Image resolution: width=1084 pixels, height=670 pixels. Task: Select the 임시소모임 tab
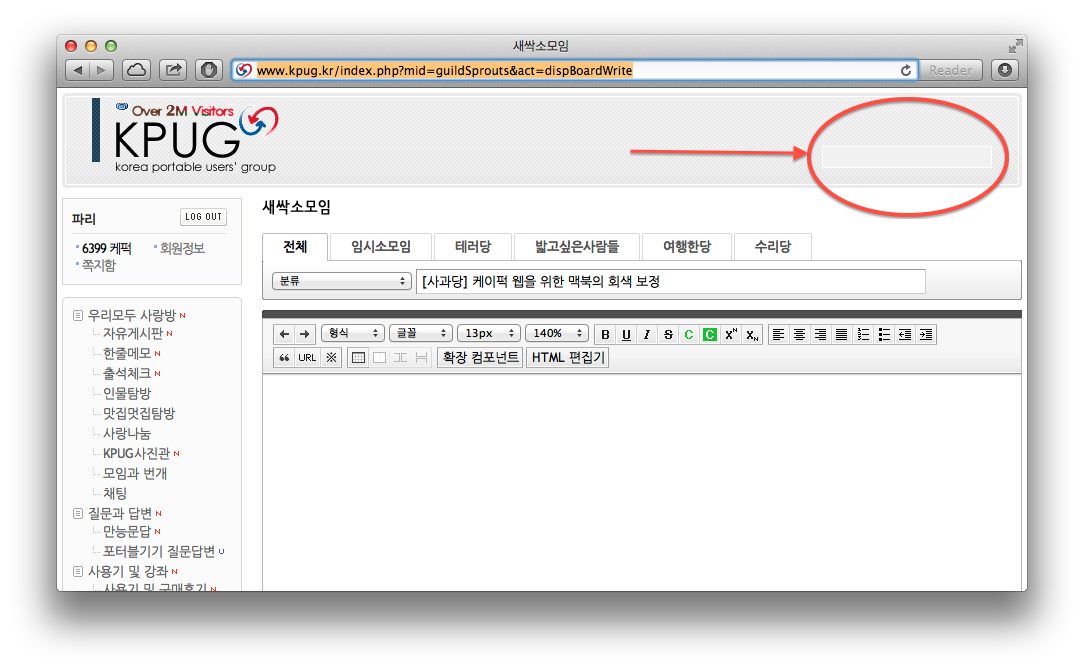[x=381, y=247]
